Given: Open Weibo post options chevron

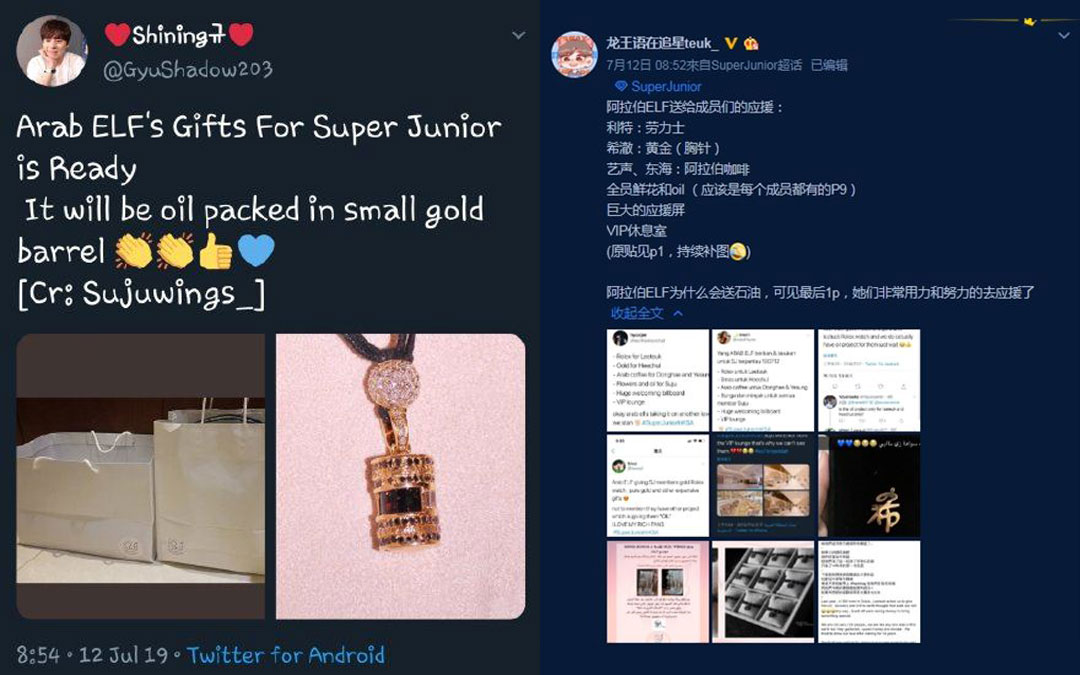Looking at the screenshot, I should (1064, 35).
